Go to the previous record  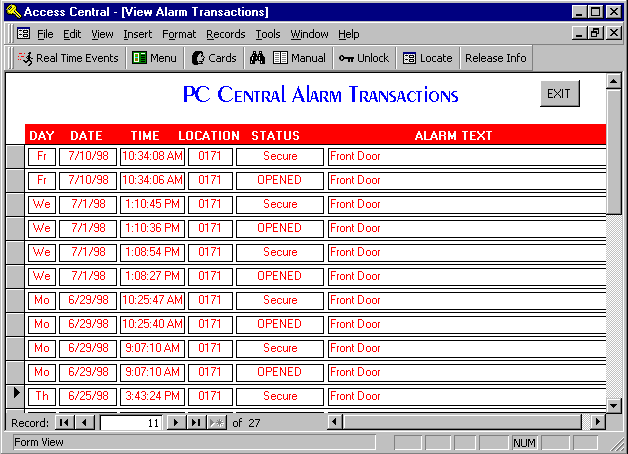[84, 423]
